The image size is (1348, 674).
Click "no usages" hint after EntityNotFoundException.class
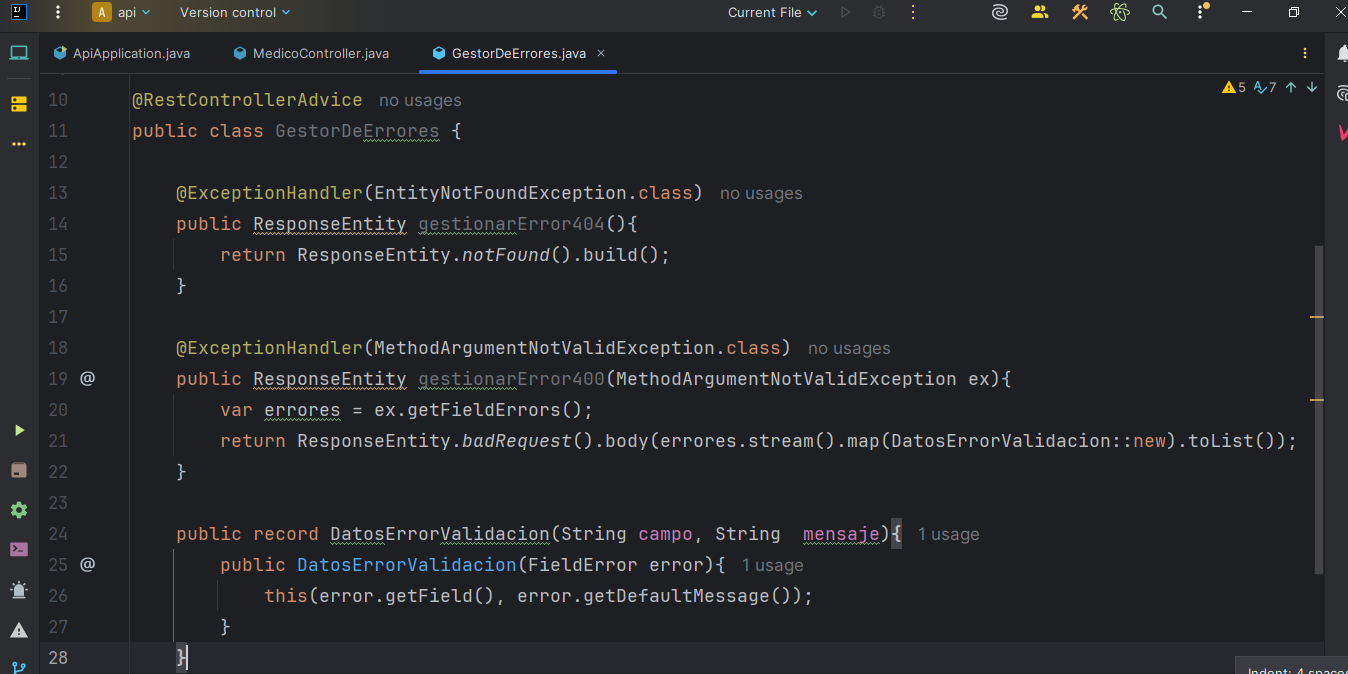pos(761,194)
